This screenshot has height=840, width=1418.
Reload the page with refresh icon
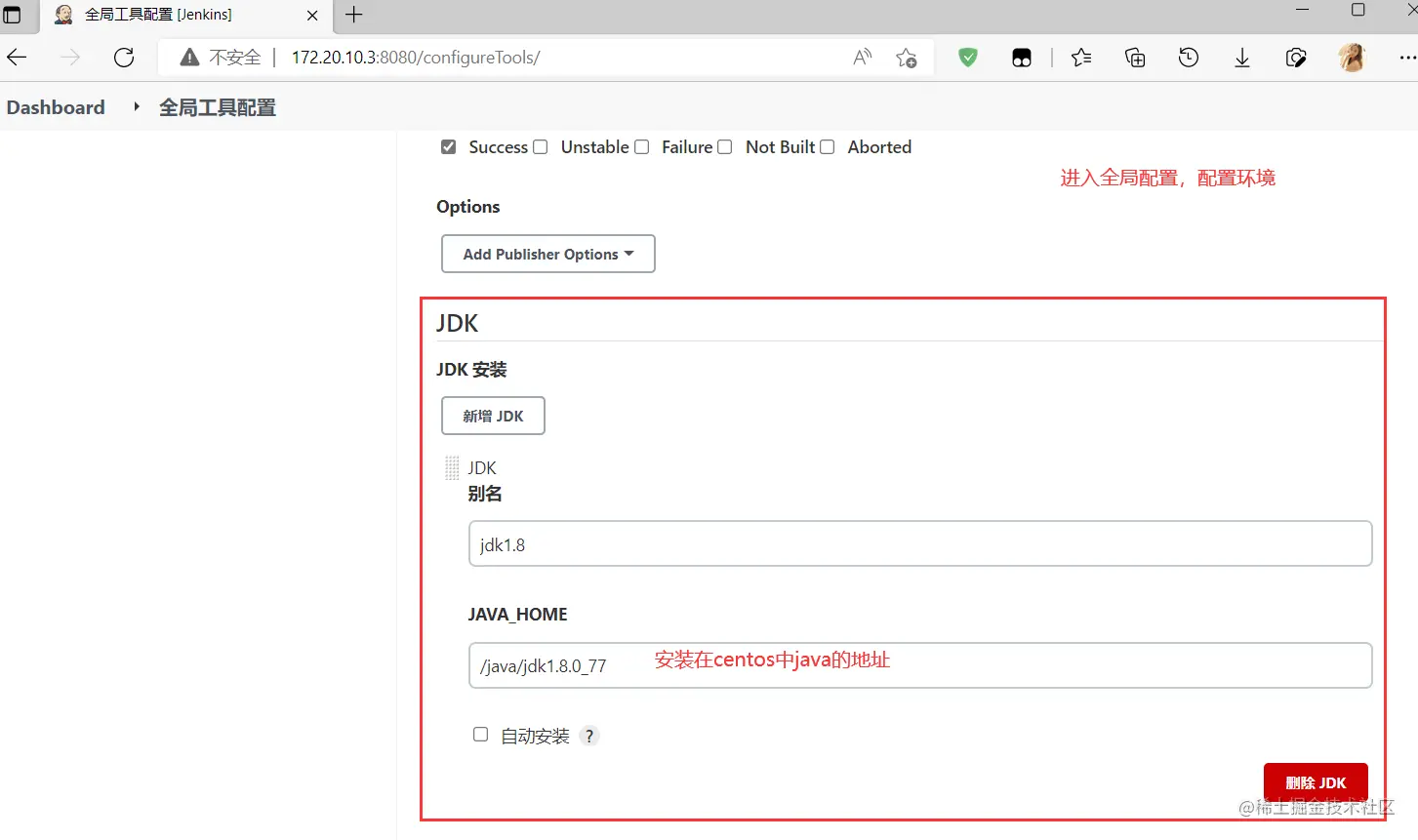(124, 58)
